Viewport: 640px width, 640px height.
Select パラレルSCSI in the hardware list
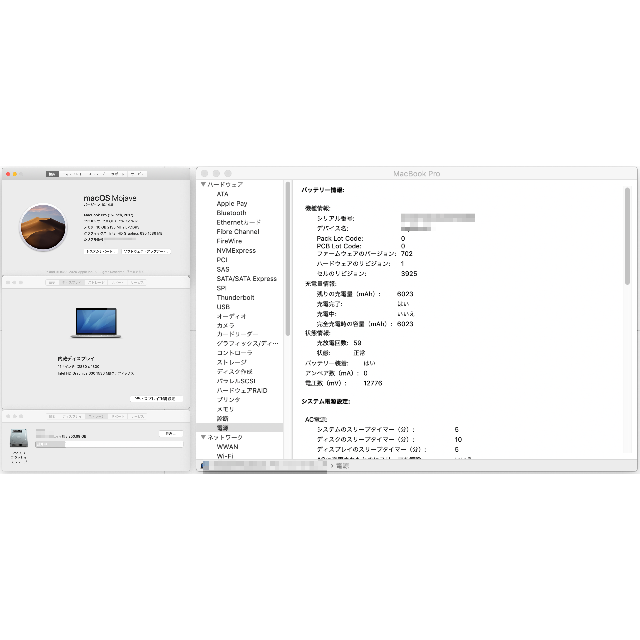tap(236, 381)
